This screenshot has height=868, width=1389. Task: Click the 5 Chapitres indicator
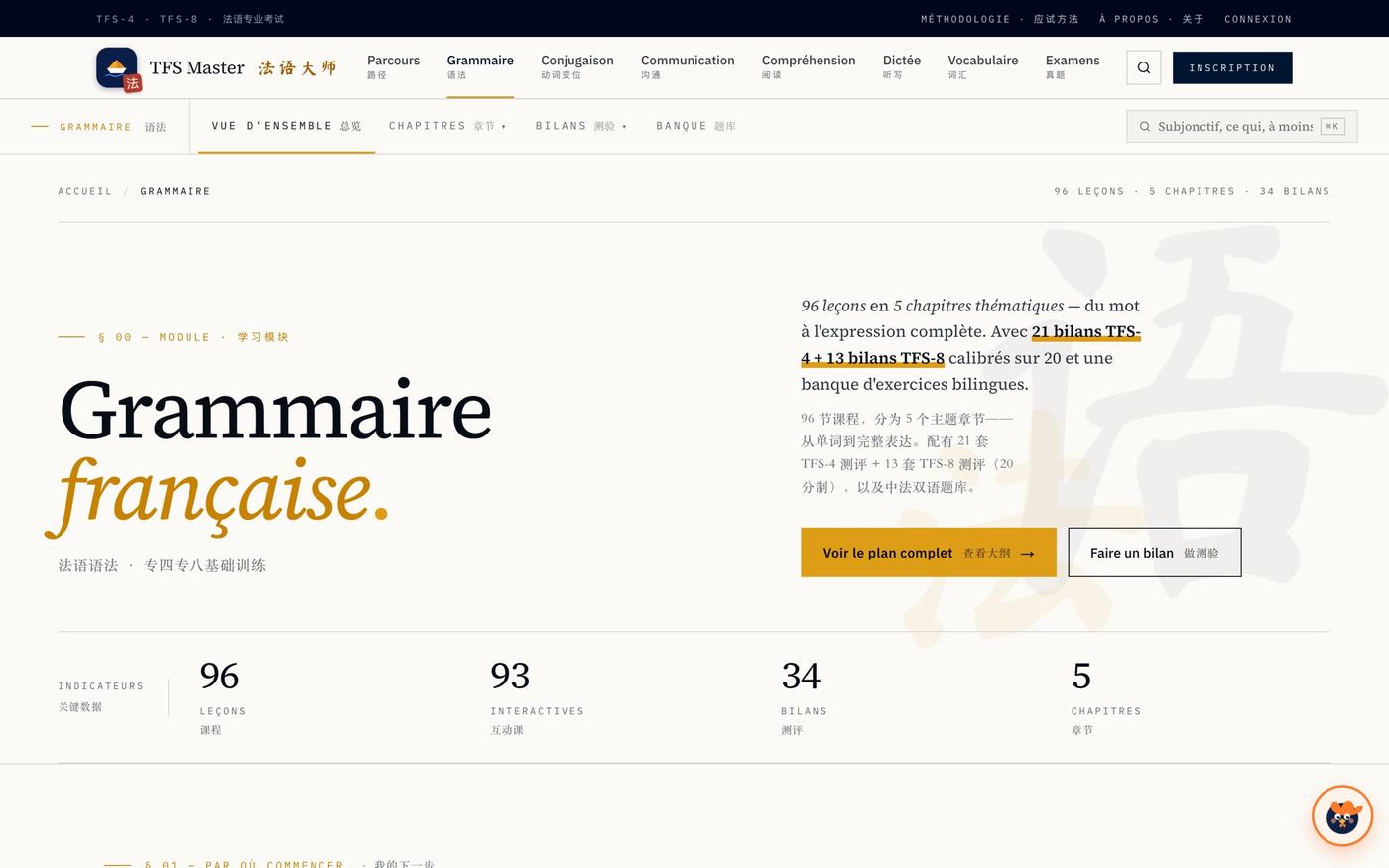(x=1106, y=697)
